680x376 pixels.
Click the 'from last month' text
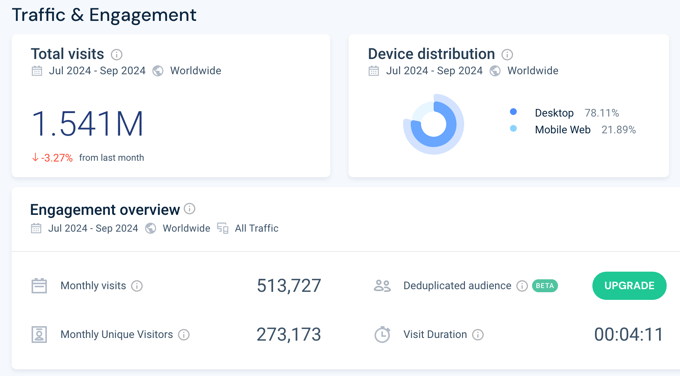[x=111, y=158]
